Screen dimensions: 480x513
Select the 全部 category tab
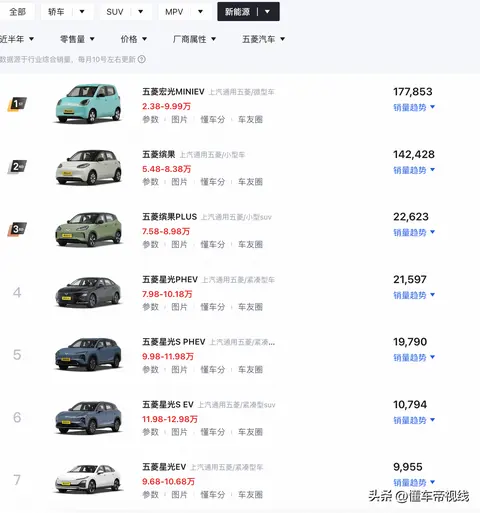17,12
